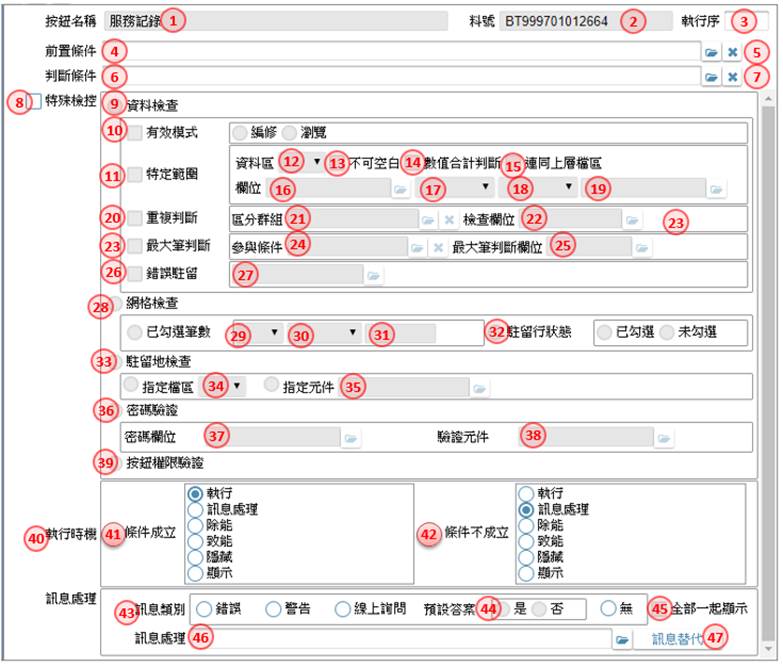Image resolution: width=783 pixels, height=665 pixels.
Task: Select 顯示 under 條件不成立
Action: (x=526, y=573)
